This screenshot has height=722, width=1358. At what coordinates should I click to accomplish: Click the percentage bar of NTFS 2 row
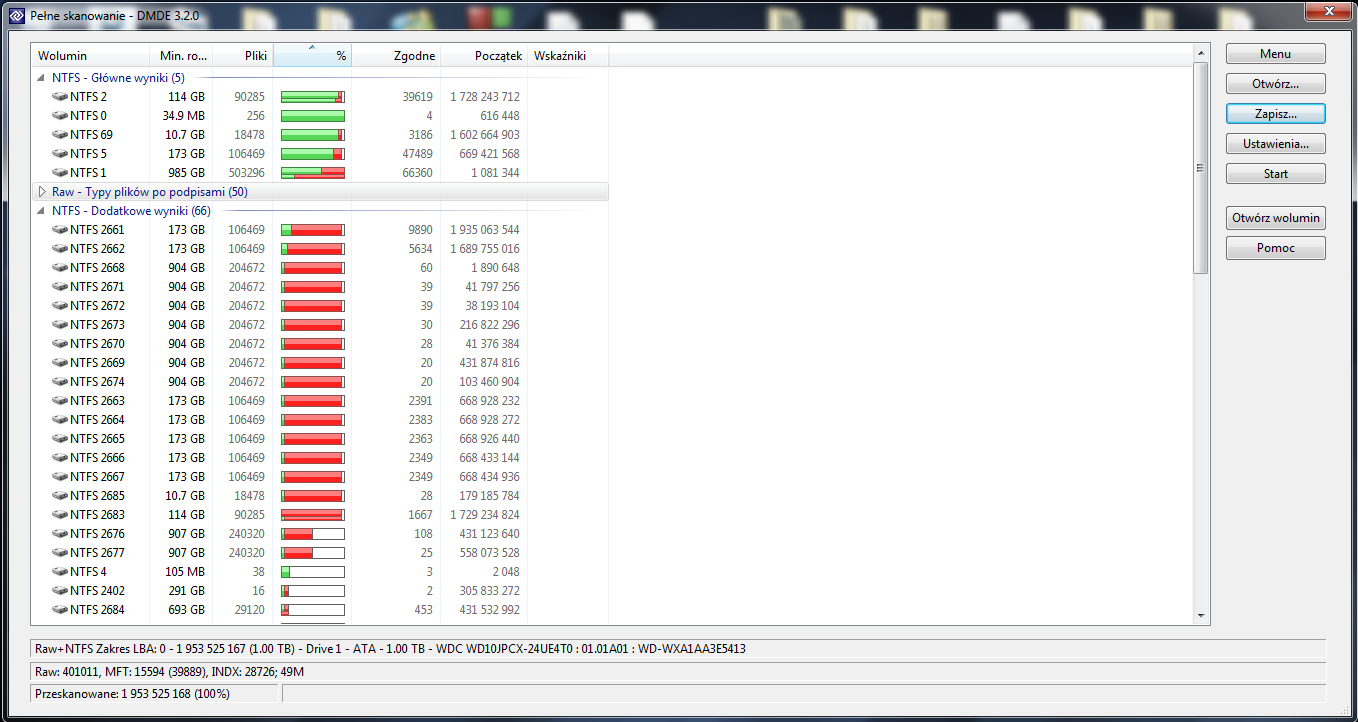tap(313, 97)
